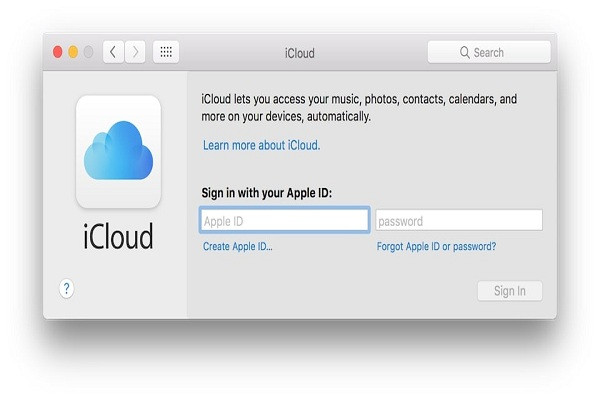Click the magnifying glass in the Search field
This screenshot has height=400, width=600.
tap(465, 52)
